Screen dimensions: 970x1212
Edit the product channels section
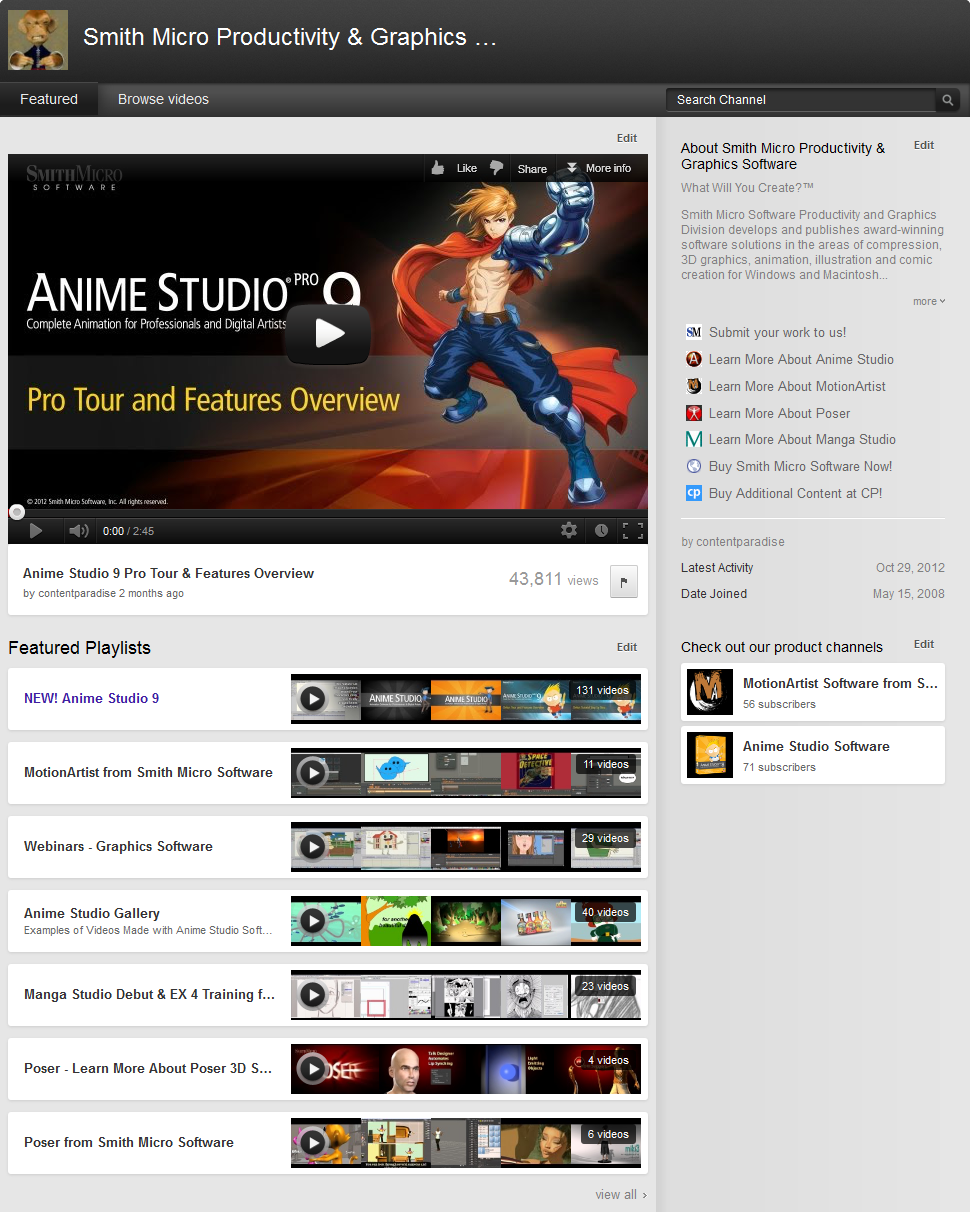(924, 644)
